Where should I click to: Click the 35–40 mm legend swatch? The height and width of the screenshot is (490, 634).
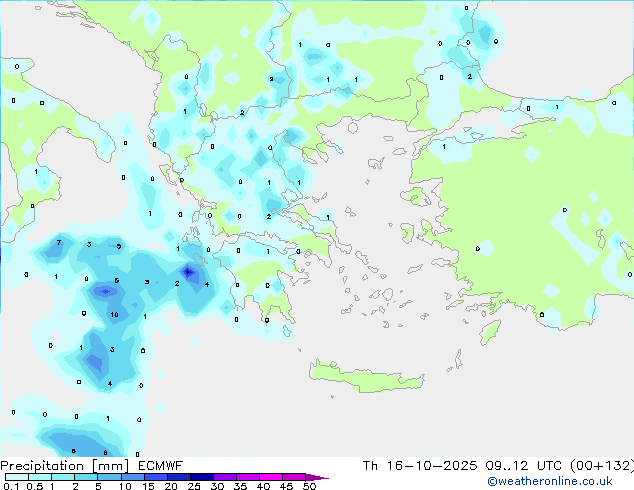click(248, 477)
